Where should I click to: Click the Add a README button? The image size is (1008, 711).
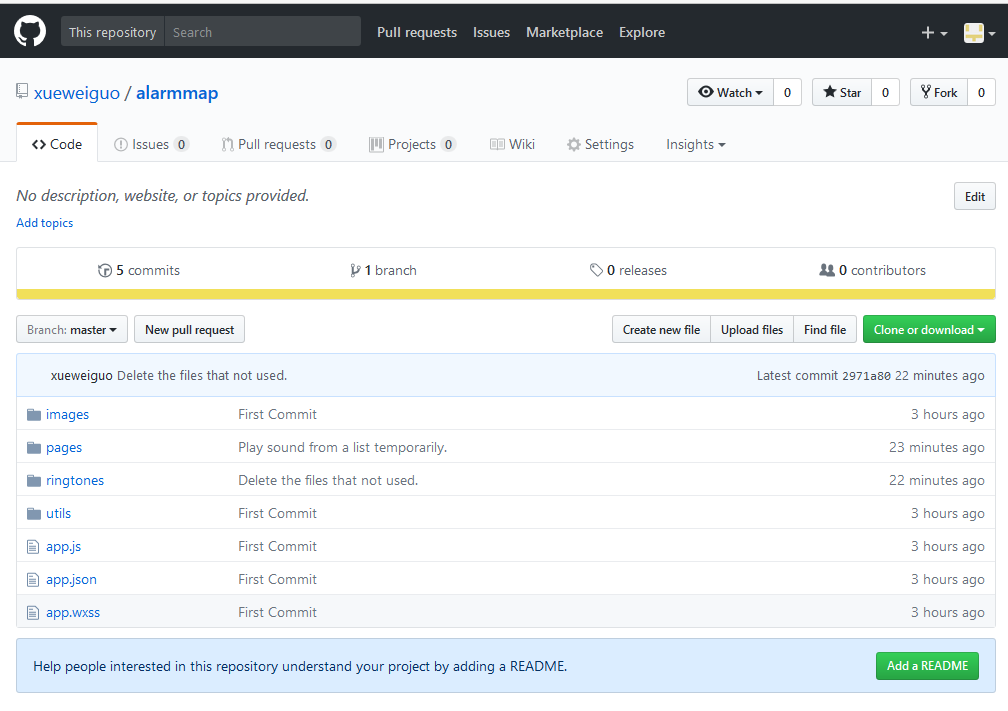click(927, 666)
